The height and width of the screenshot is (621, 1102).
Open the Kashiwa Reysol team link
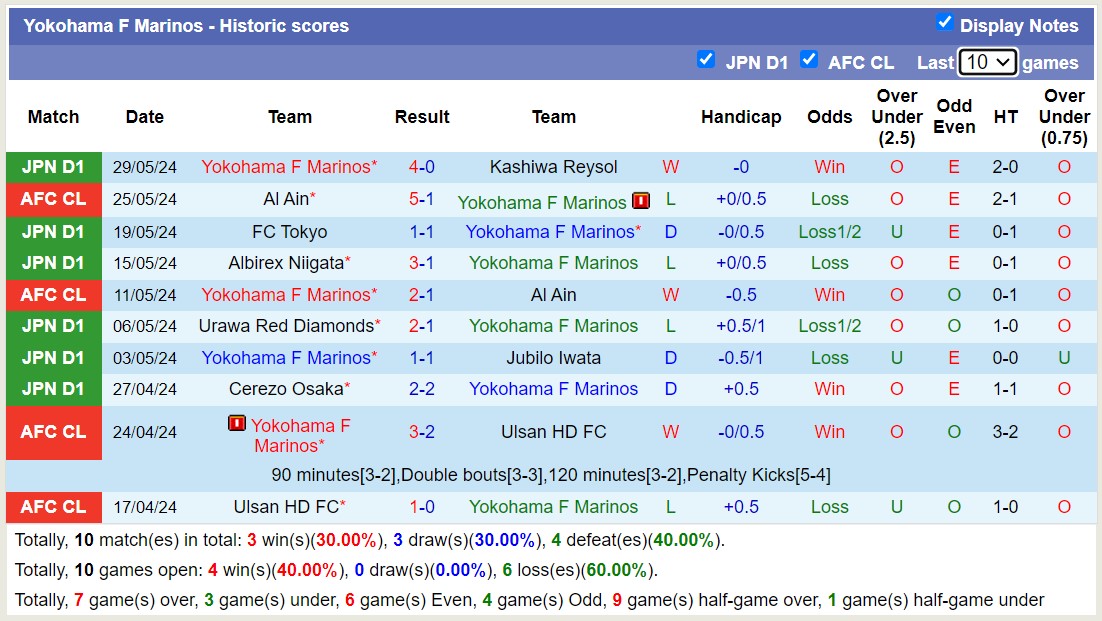coord(554,167)
